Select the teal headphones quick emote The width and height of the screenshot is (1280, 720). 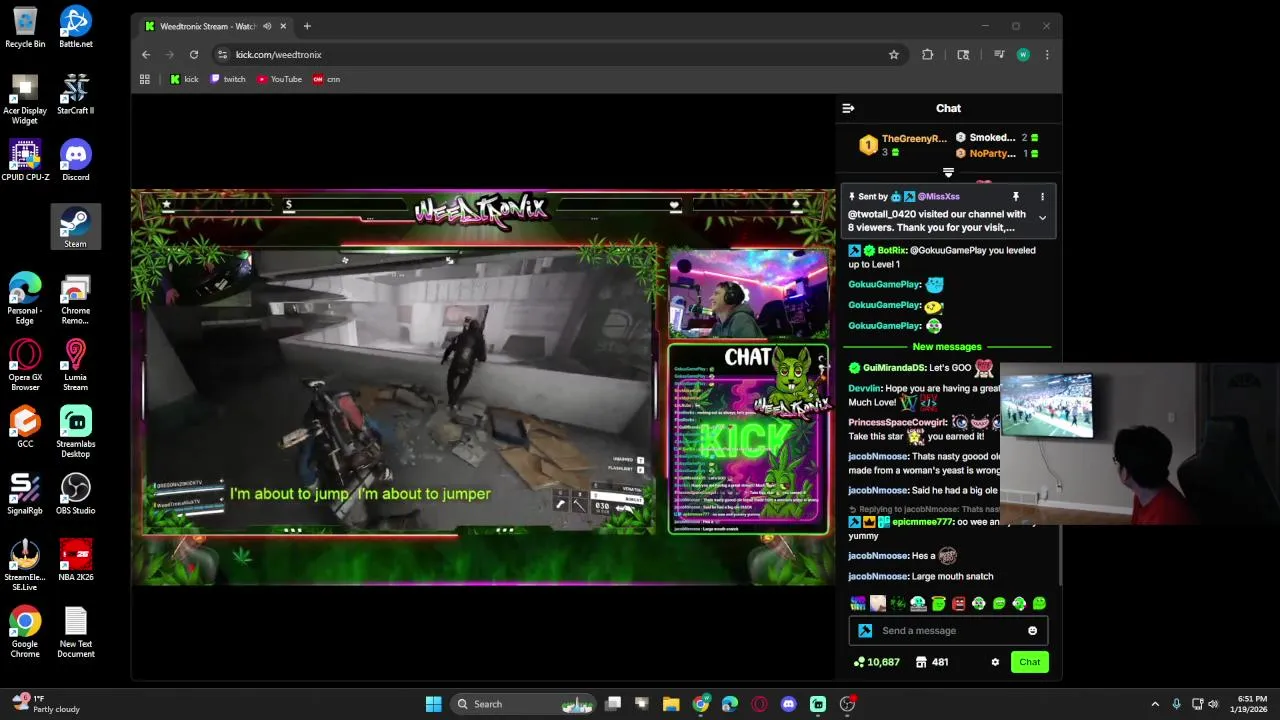(918, 604)
